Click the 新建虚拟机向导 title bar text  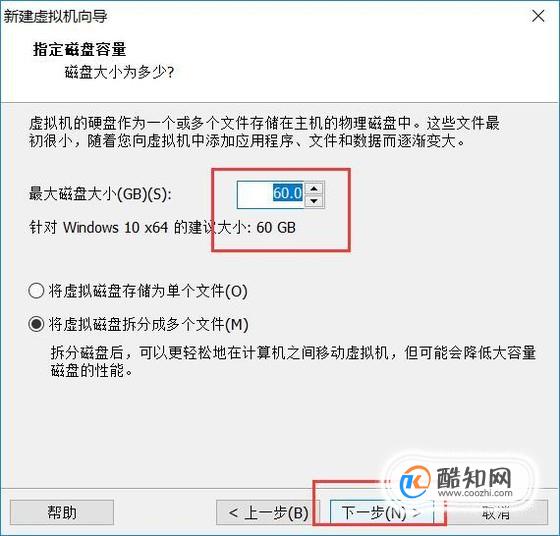pyautogui.click(x=55, y=16)
